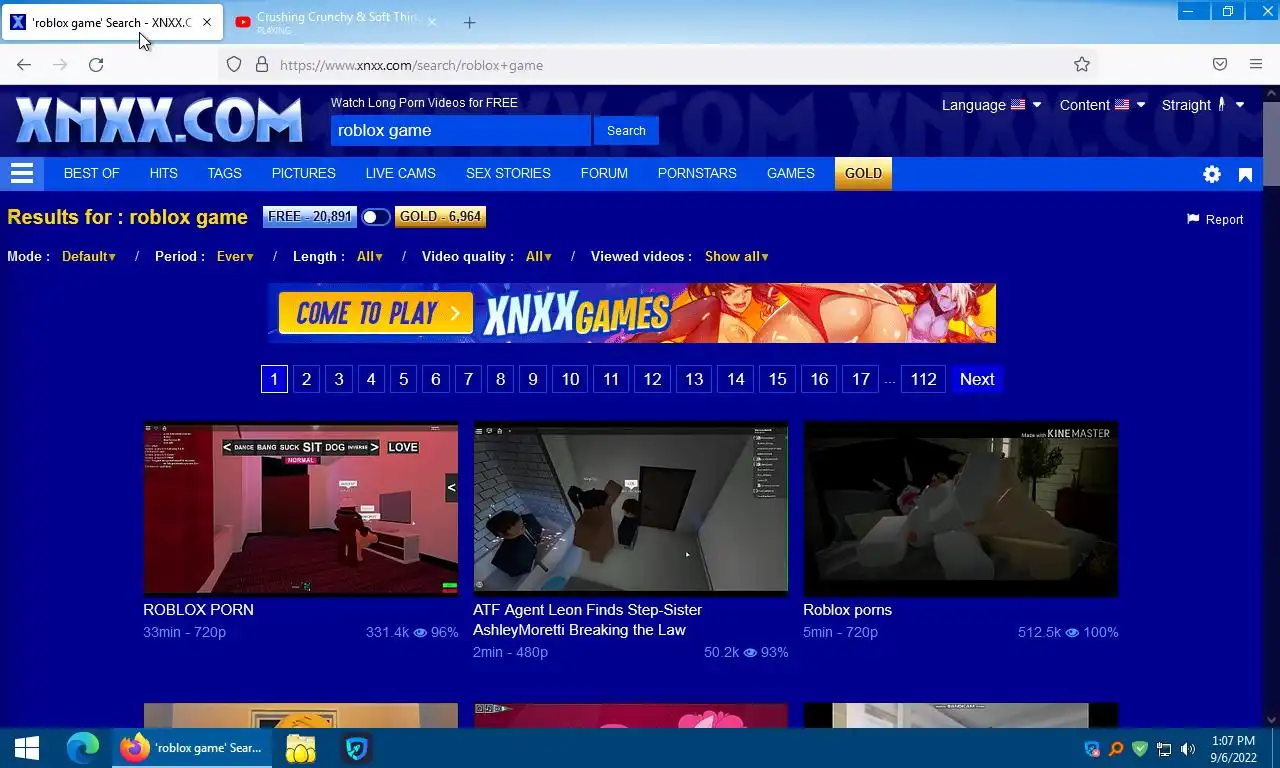Image resolution: width=1280 pixels, height=768 pixels.
Task: Open the Period Ever dropdown
Action: [x=235, y=256]
